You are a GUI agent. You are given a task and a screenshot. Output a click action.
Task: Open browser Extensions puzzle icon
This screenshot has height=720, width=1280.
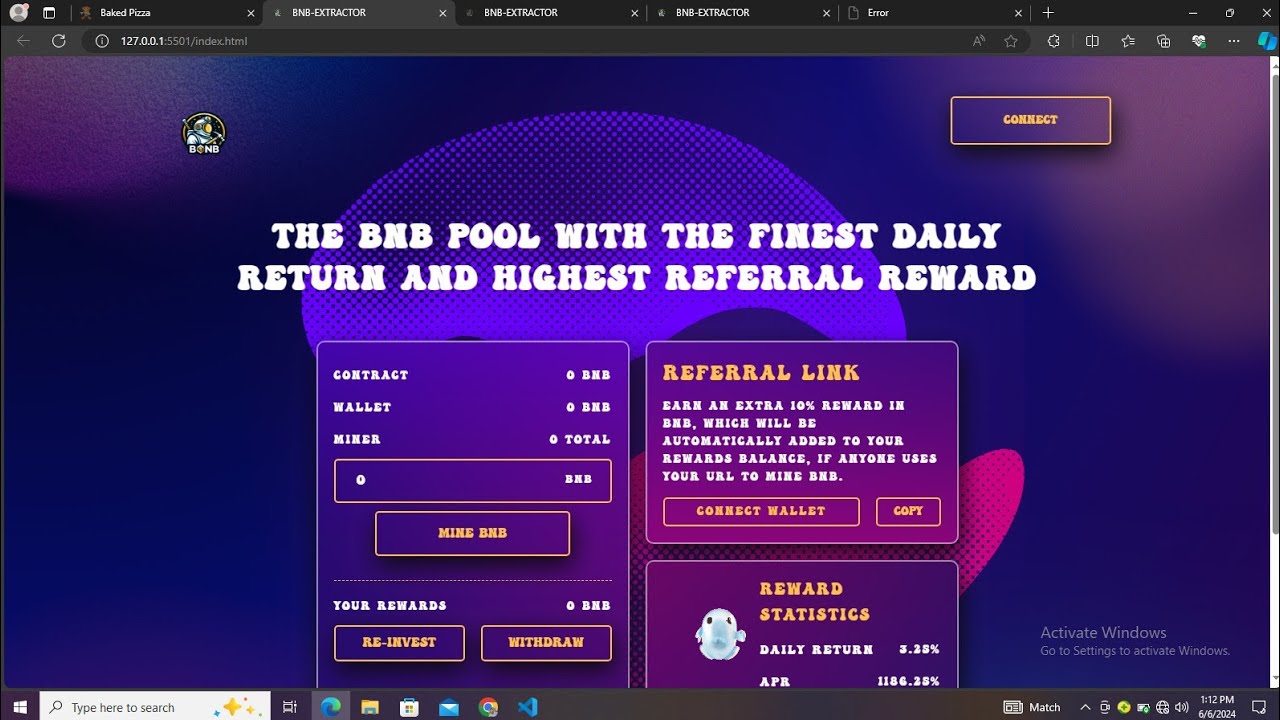(1054, 41)
